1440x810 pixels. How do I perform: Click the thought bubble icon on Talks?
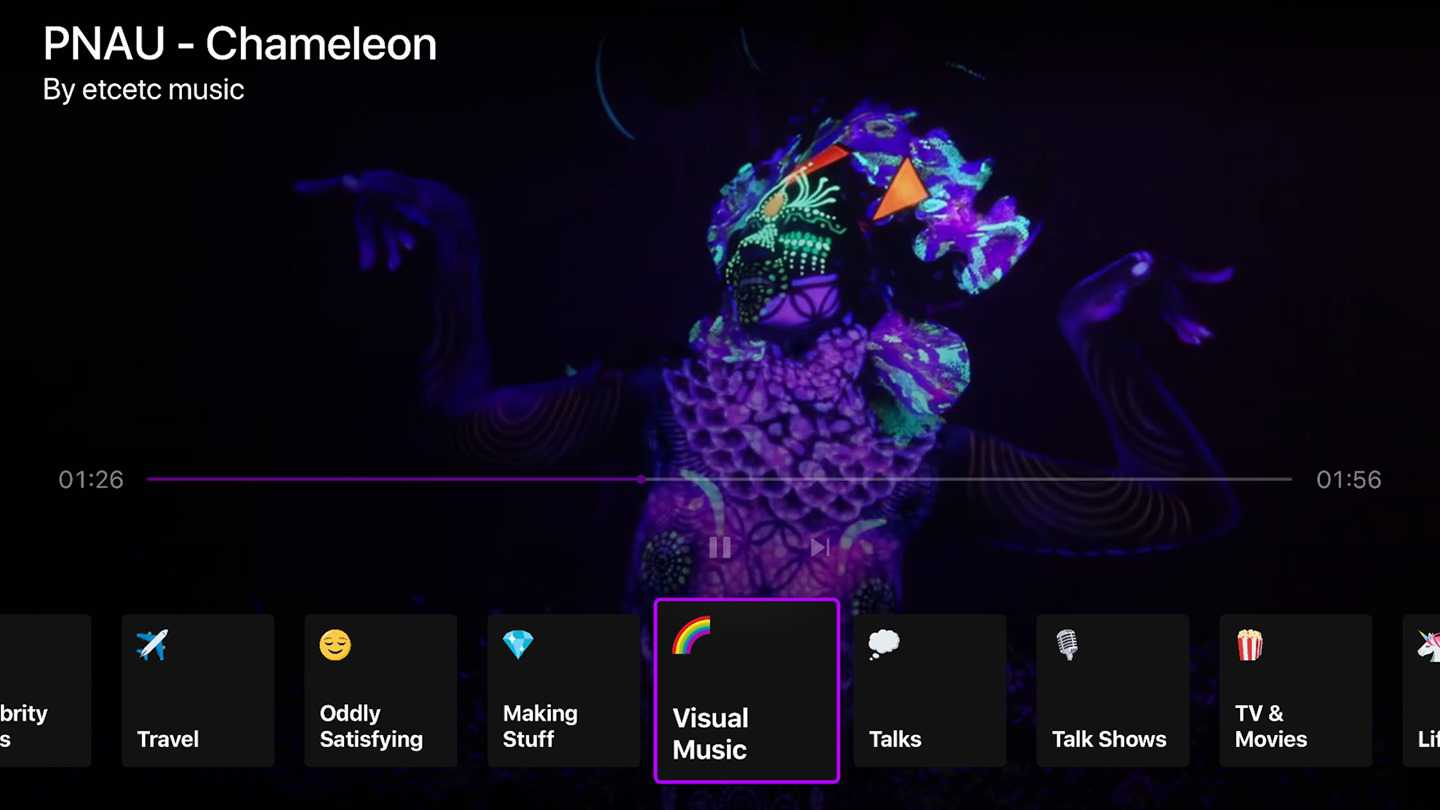coord(884,645)
